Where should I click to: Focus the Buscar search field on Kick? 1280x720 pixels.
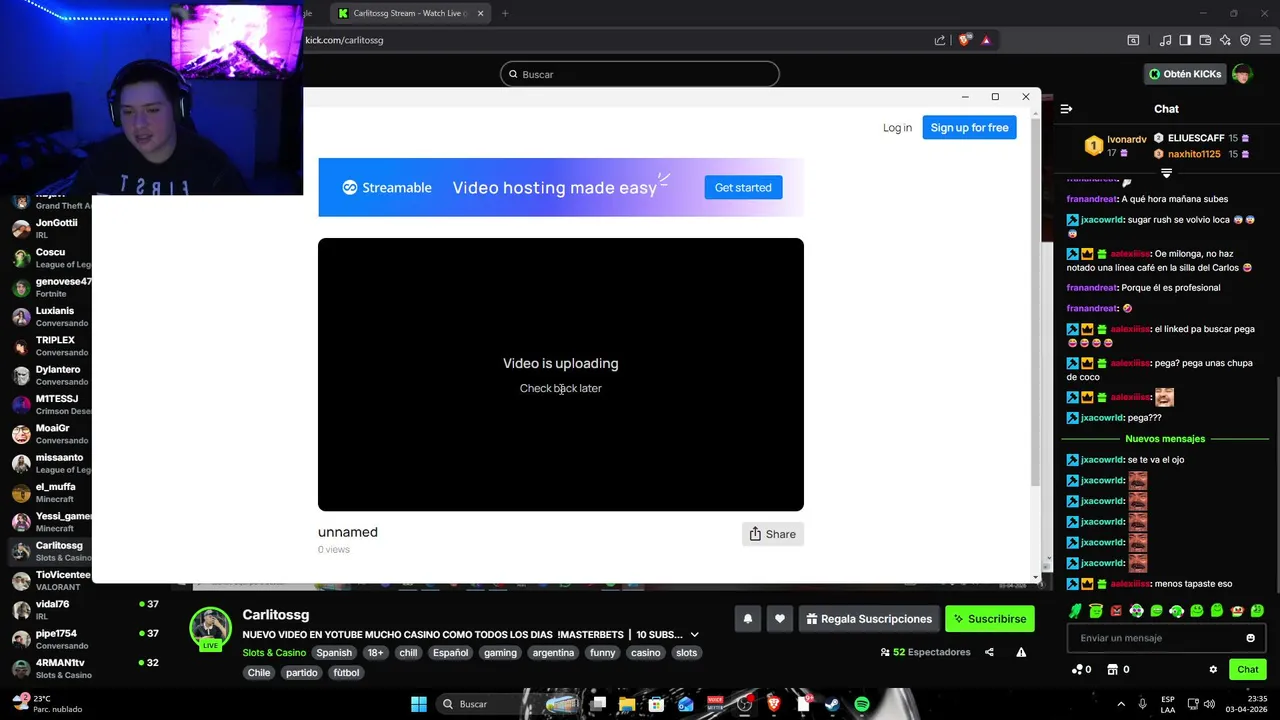(x=640, y=74)
